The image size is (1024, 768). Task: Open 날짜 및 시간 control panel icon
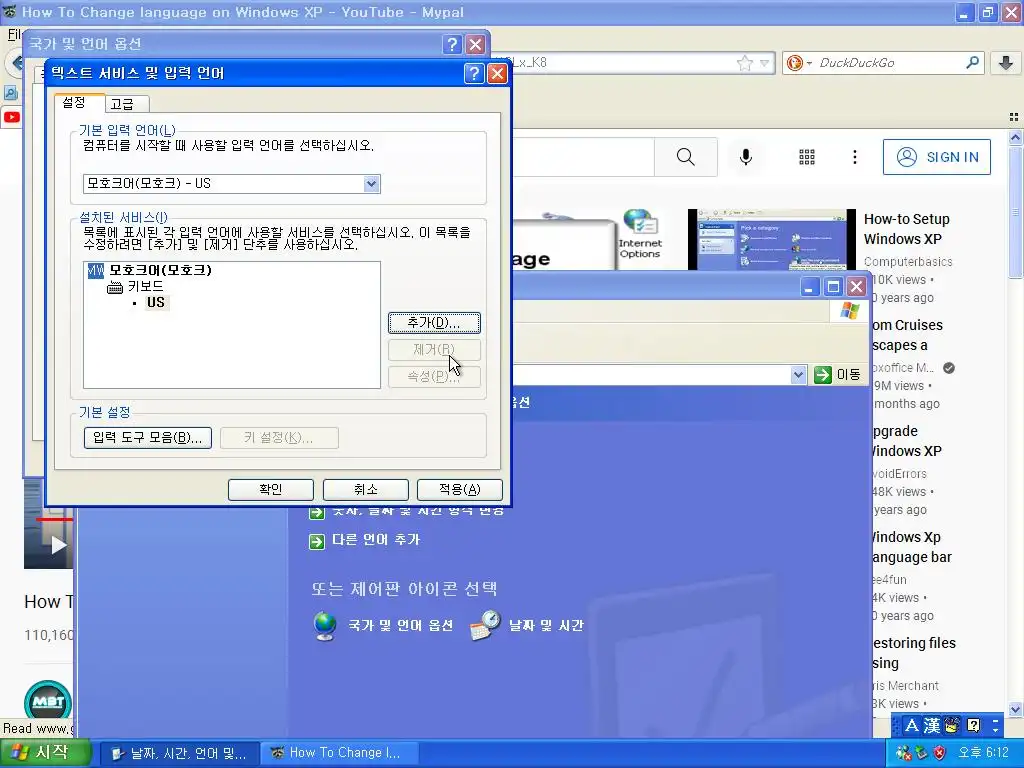(x=485, y=626)
